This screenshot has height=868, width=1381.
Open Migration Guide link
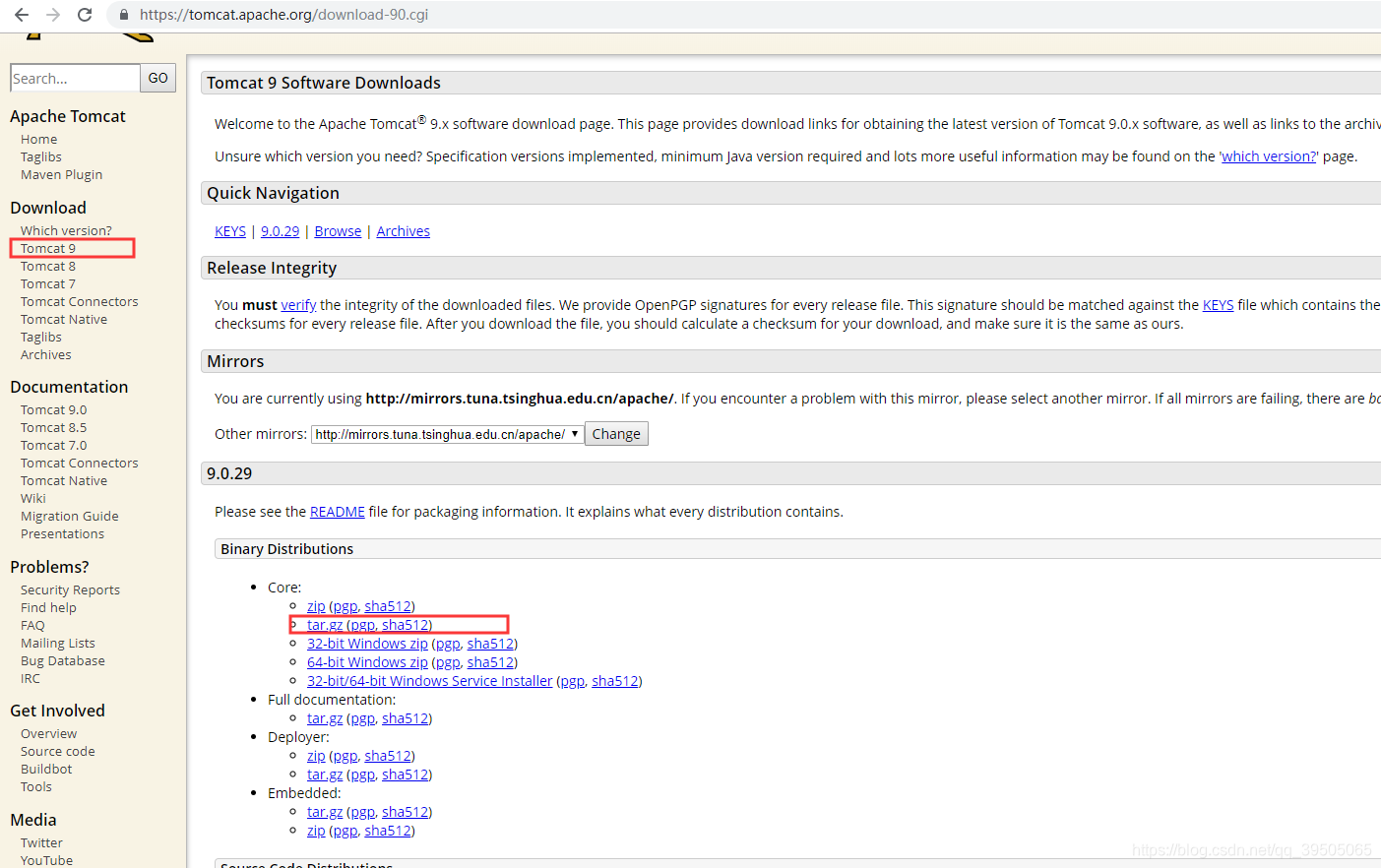coord(70,516)
